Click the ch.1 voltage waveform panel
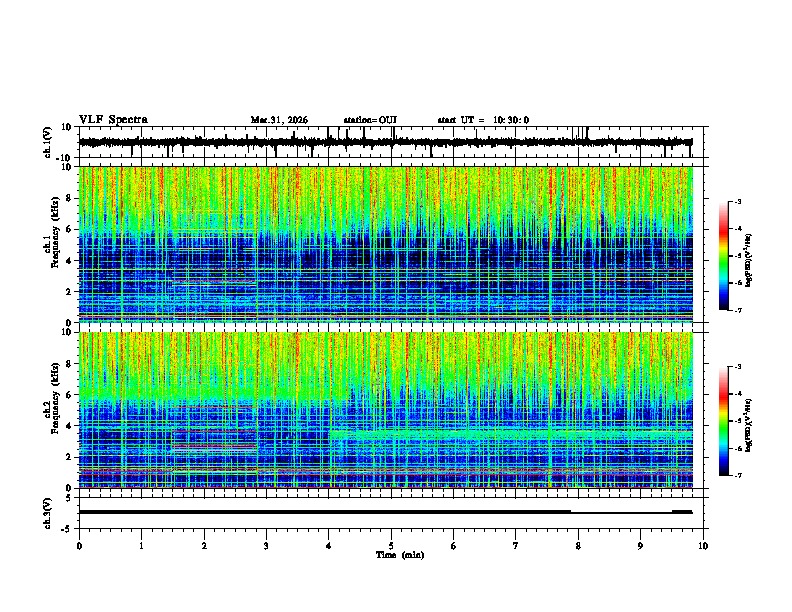 click(x=391, y=142)
